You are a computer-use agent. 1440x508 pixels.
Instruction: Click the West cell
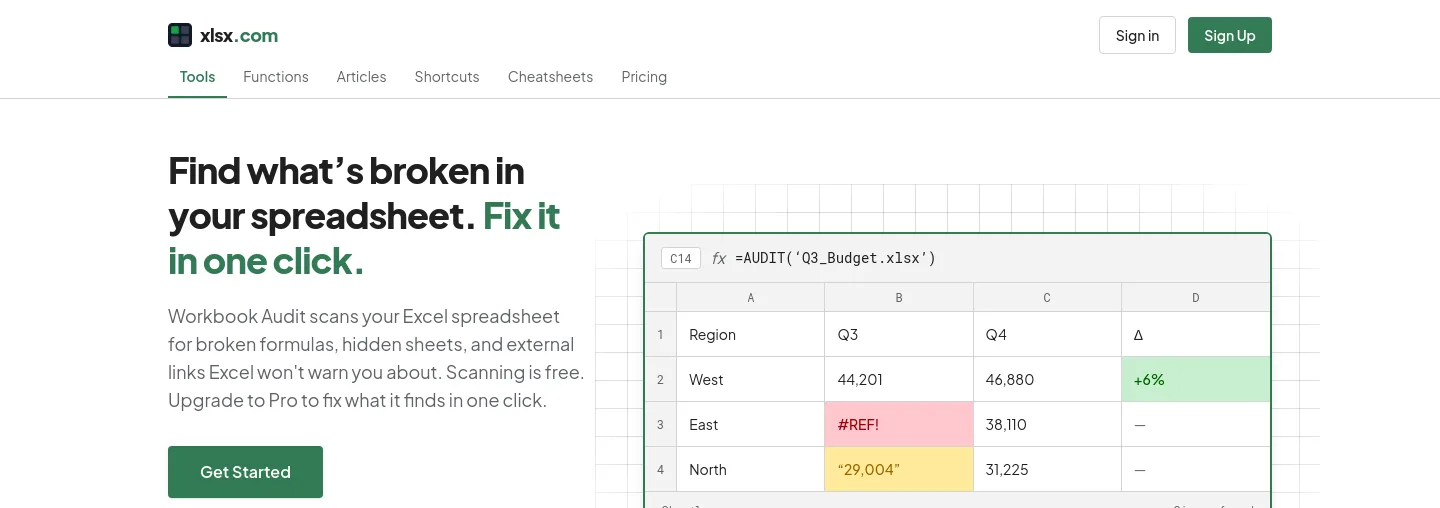click(x=751, y=379)
